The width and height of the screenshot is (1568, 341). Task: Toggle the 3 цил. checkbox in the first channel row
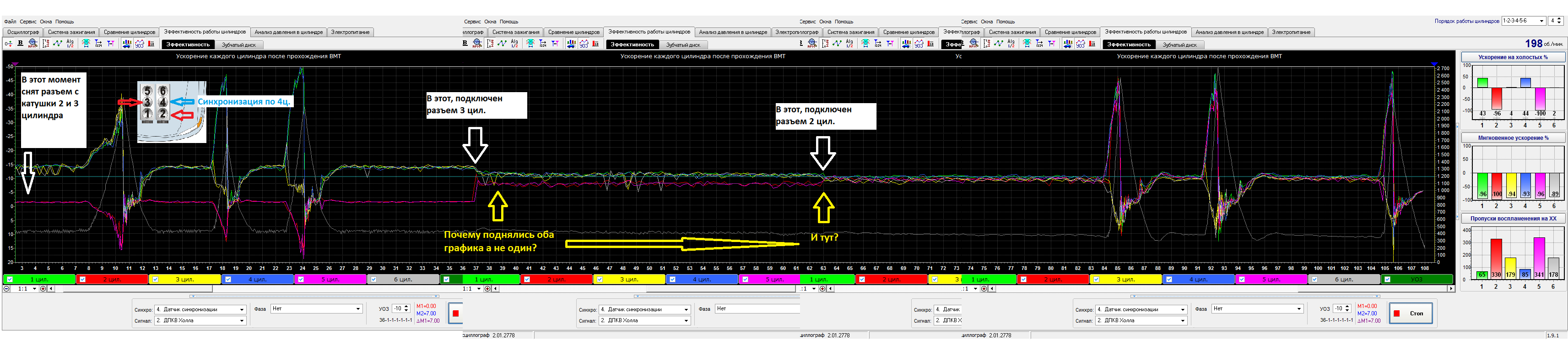(155, 280)
